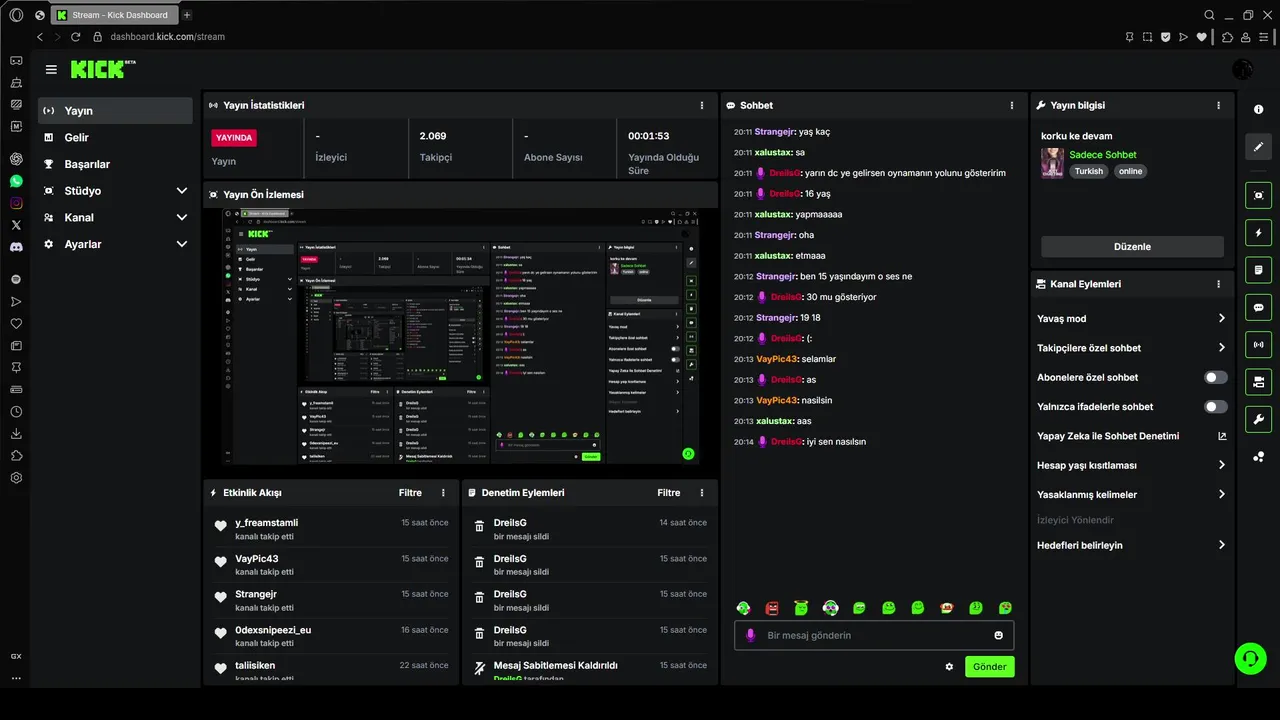Image resolution: width=1280 pixels, height=720 pixels.
Task: Toggle the wrench stream info widget icon in right bar
Action: pyautogui.click(x=1259, y=419)
